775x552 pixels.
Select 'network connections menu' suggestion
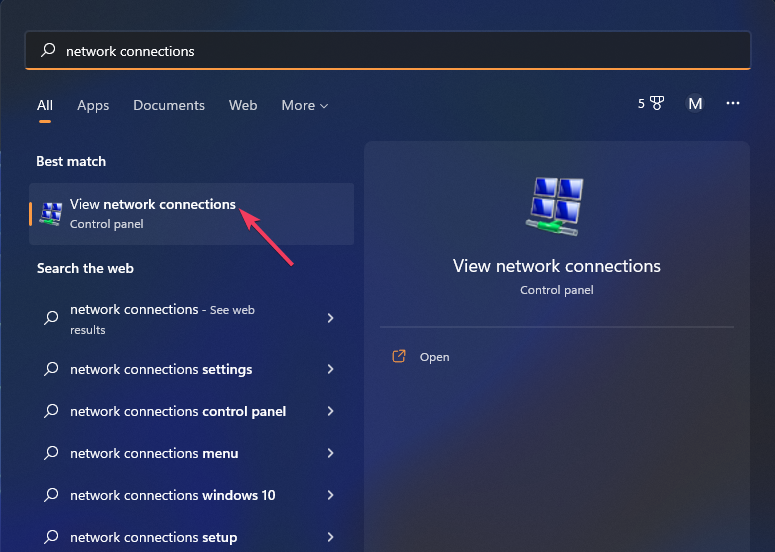191,453
